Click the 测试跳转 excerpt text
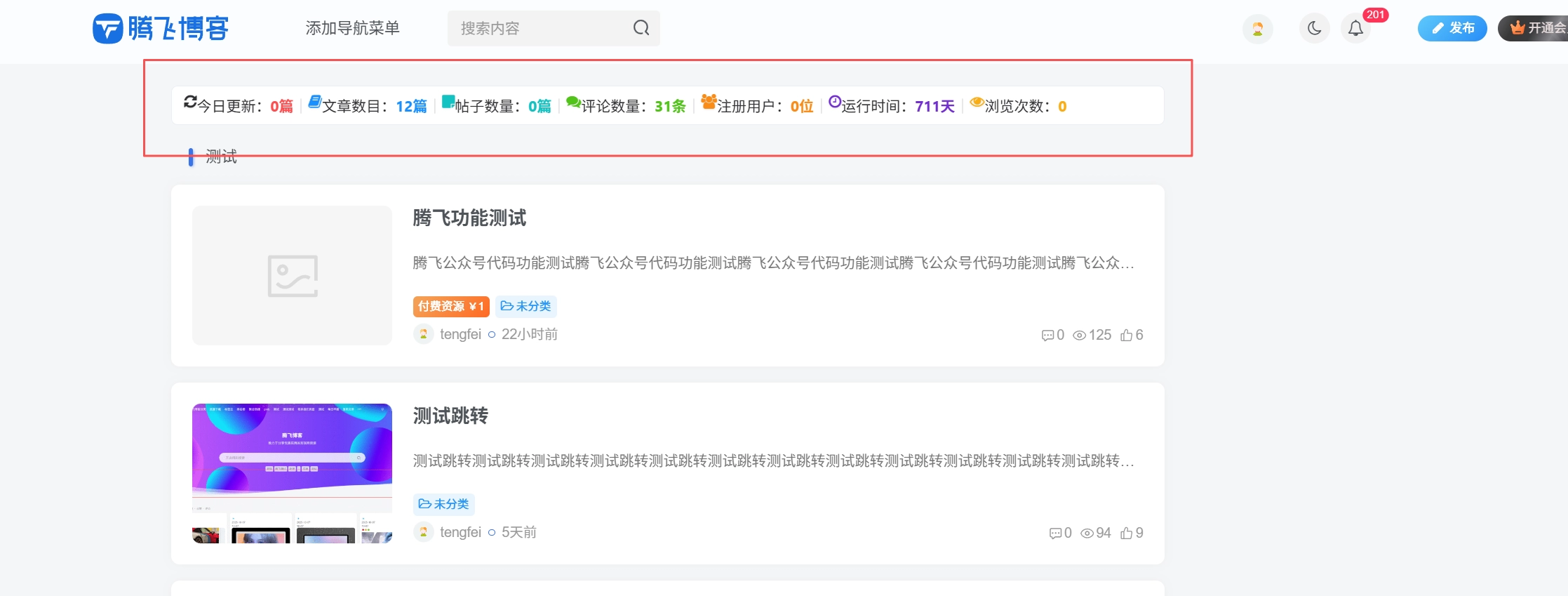Screen dimensions: 1568x596 click(773, 461)
